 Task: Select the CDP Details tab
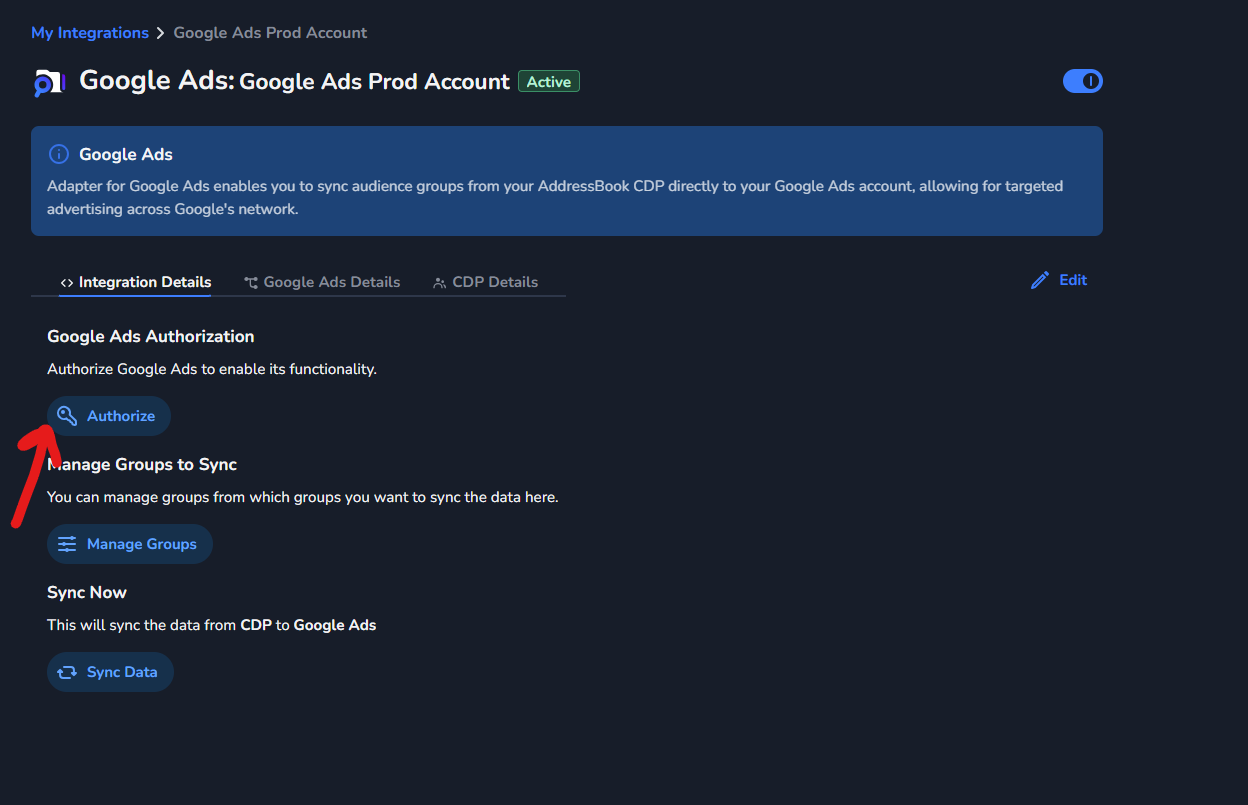click(x=495, y=282)
